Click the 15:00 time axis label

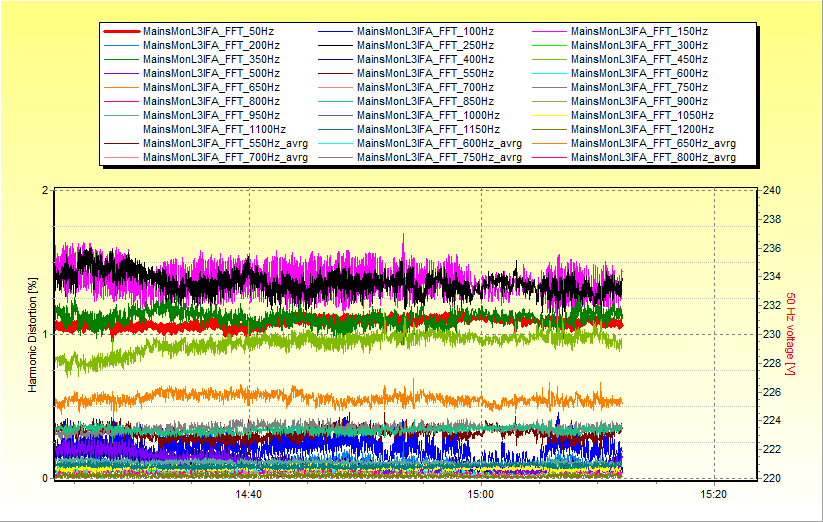tap(481, 494)
